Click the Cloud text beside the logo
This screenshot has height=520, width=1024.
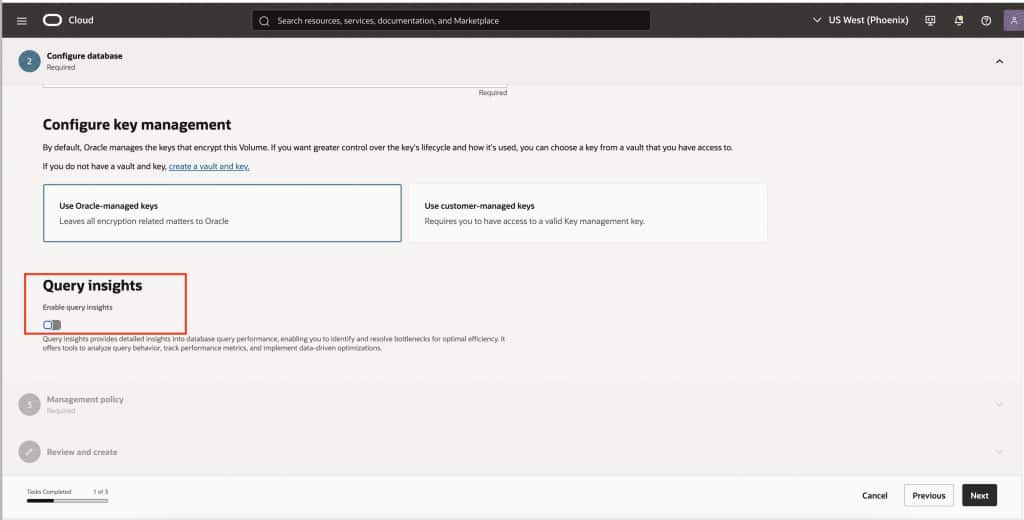(81, 20)
